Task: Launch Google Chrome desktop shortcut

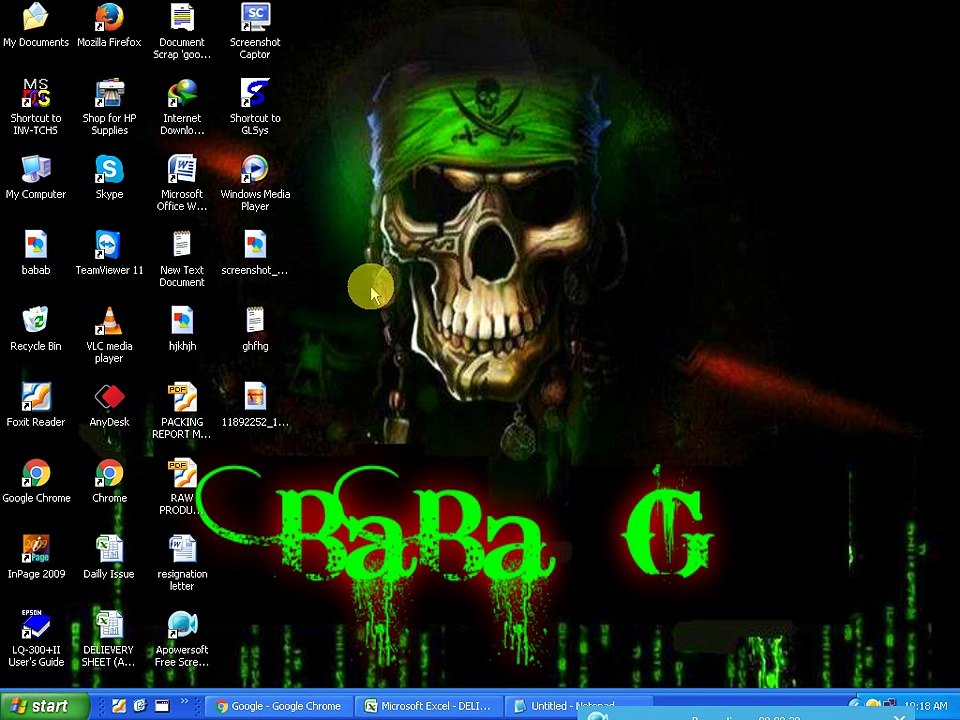Action: point(36,481)
